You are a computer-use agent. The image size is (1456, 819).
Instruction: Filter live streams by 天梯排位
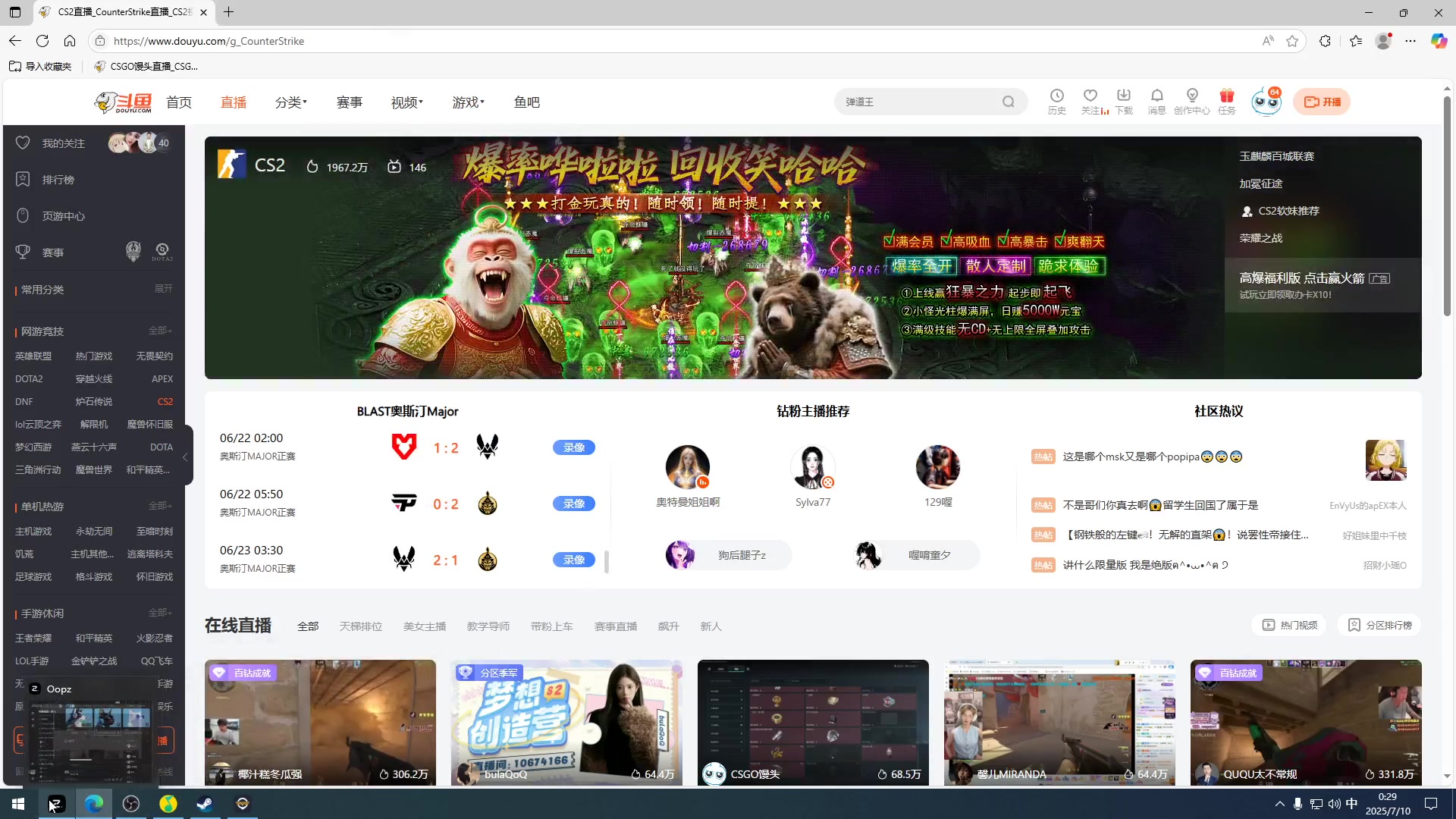coord(361,626)
